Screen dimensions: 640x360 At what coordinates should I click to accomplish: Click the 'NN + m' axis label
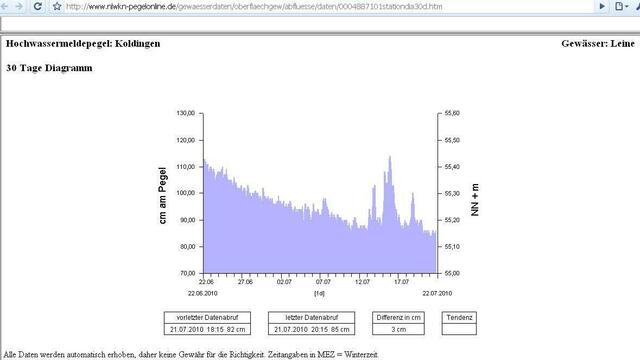pyautogui.click(x=475, y=200)
